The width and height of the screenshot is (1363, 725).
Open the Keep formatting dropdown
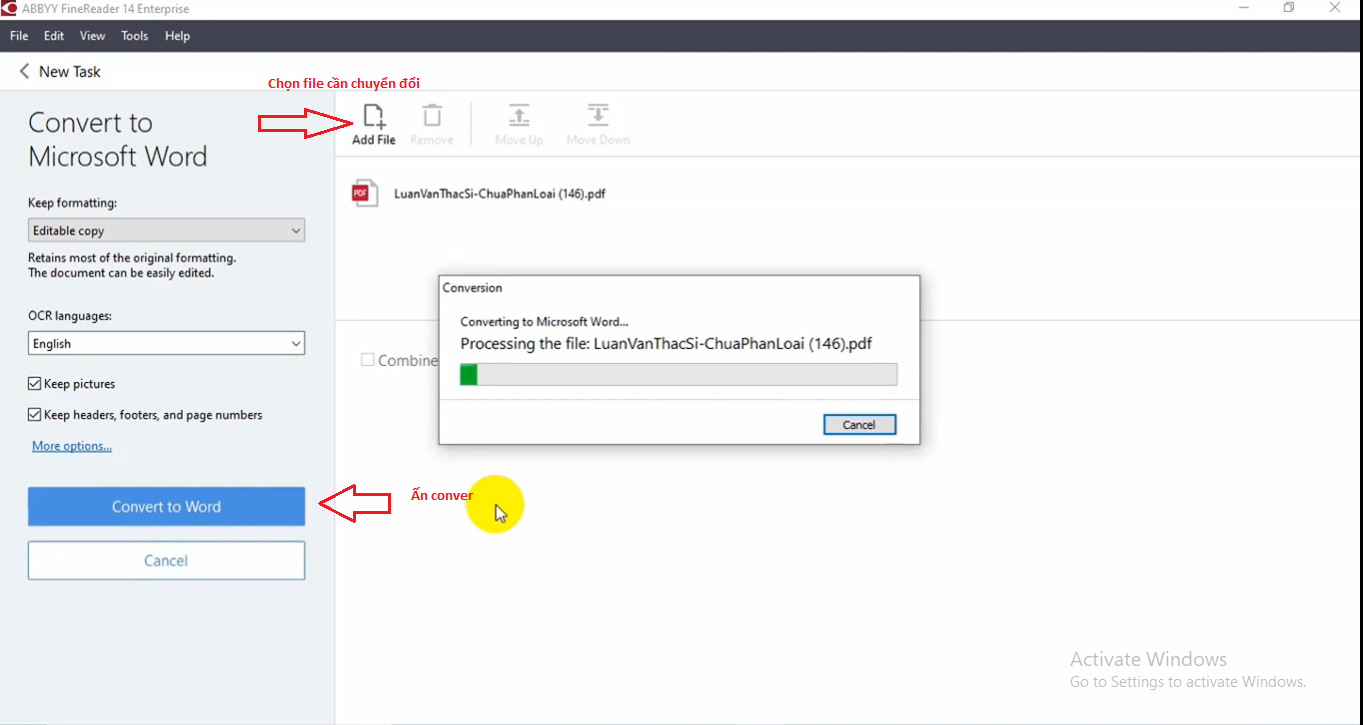coord(166,231)
